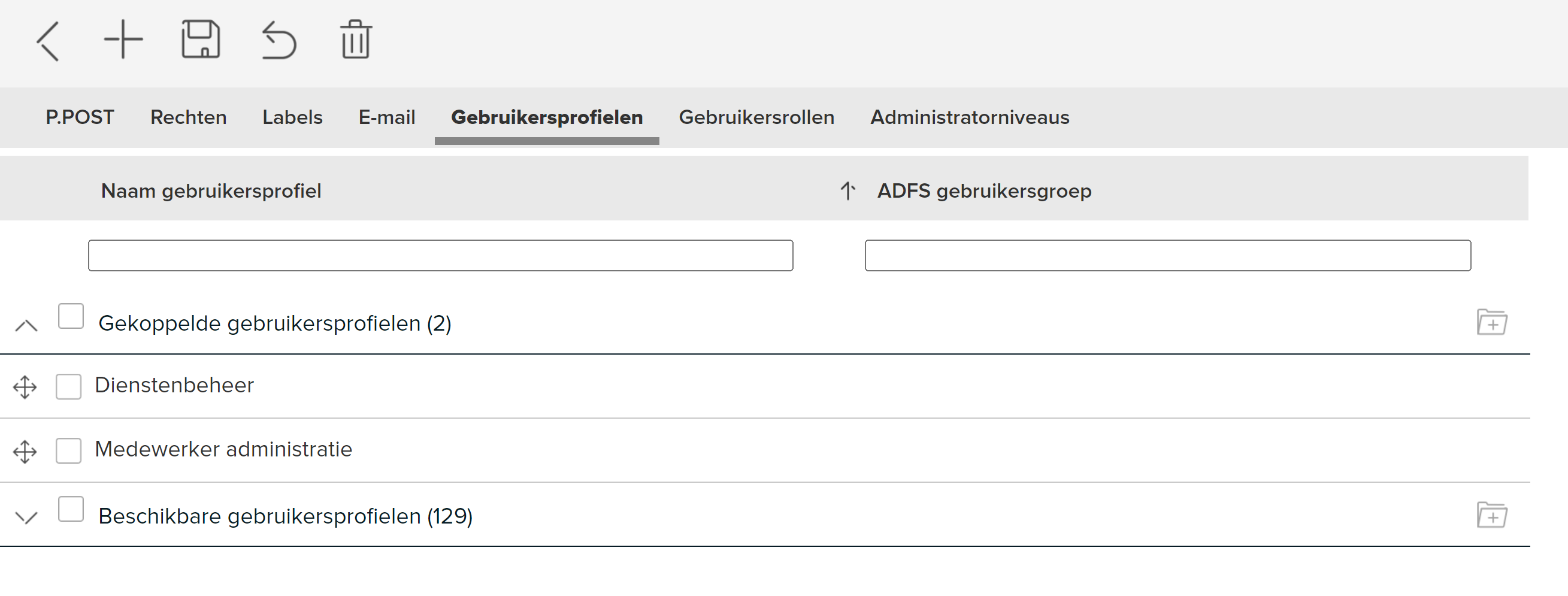Go back using the left arrow icon
Image resolution: width=1568 pixels, height=596 pixels.
click(x=47, y=41)
